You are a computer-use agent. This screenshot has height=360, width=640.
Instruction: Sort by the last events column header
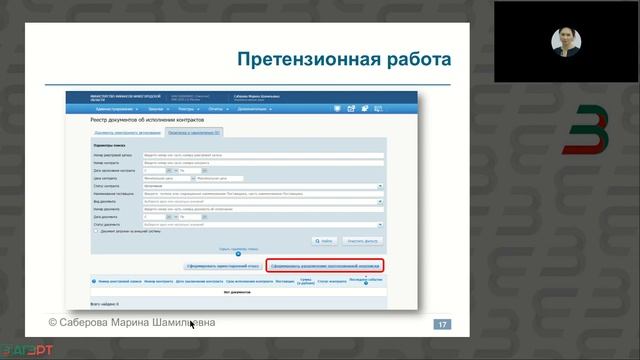pyautogui.click(x=366, y=280)
